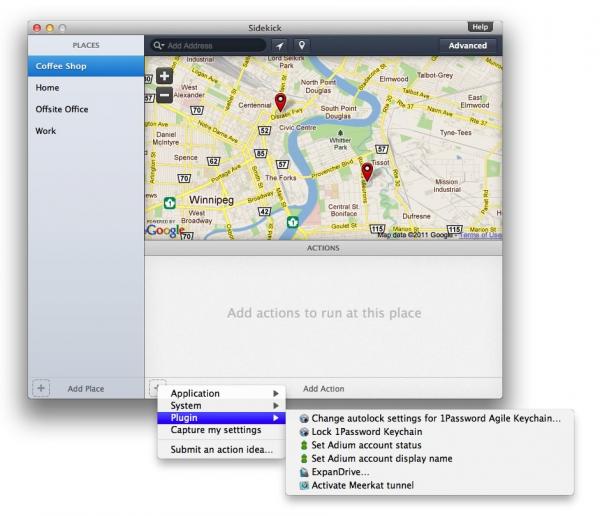The height and width of the screenshot is (516, 600).
Task: Click the Adium icon beside Set Adium account status
Action: click(304, 445)
